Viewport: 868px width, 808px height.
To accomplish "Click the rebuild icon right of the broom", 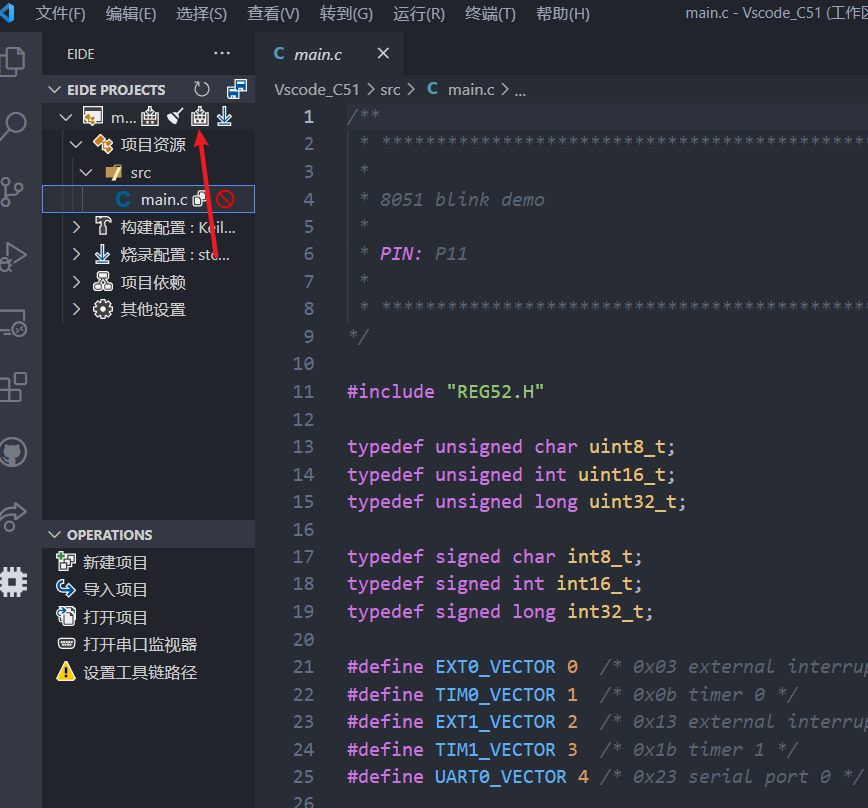I will coord(200,117).
